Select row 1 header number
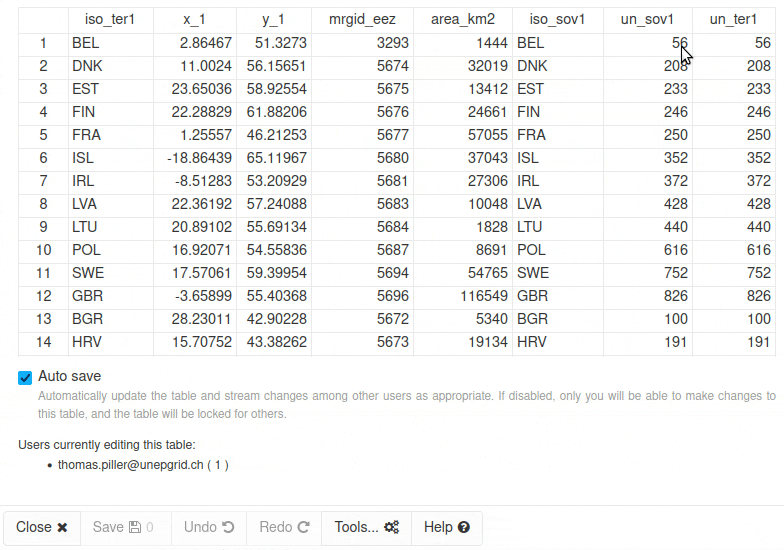The height and width of the screenshot is (550, 784). point(43,43)
